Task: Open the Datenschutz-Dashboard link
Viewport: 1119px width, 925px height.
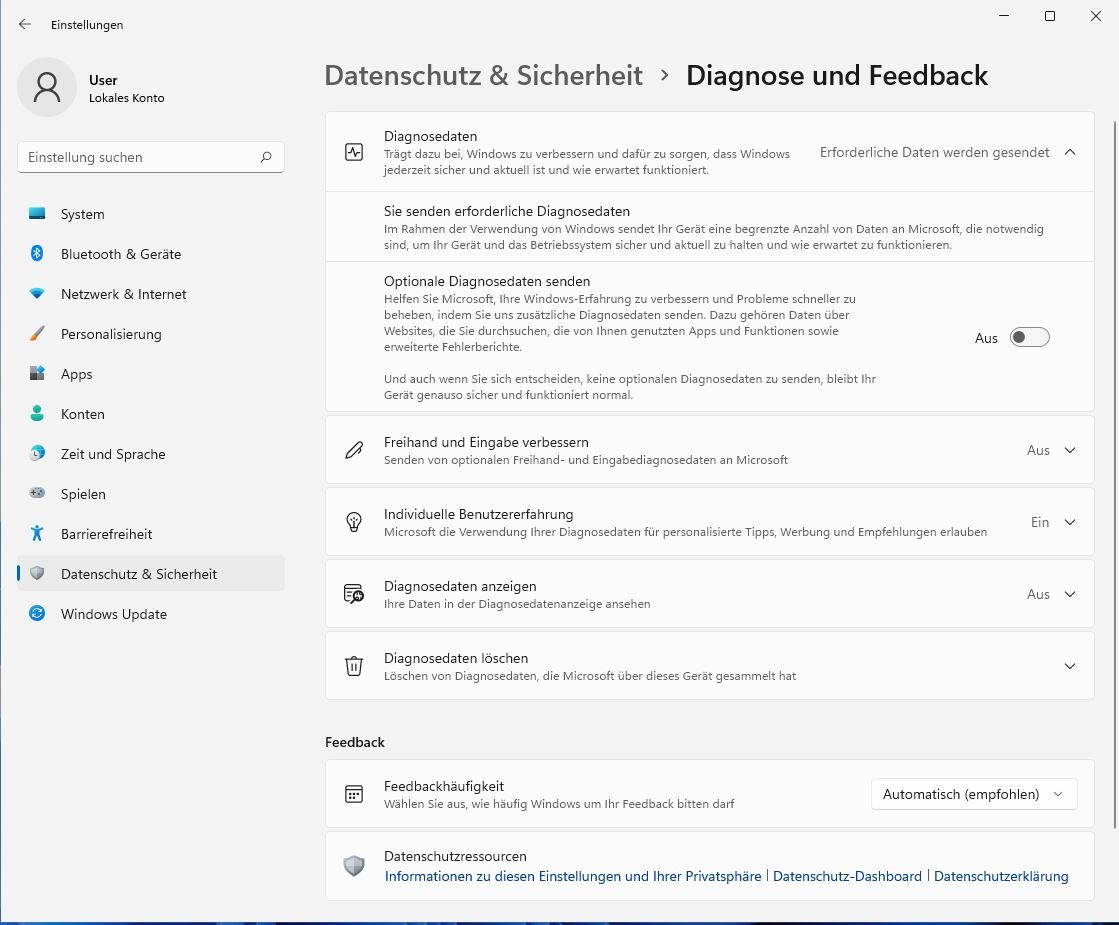Action: [847, 876]
